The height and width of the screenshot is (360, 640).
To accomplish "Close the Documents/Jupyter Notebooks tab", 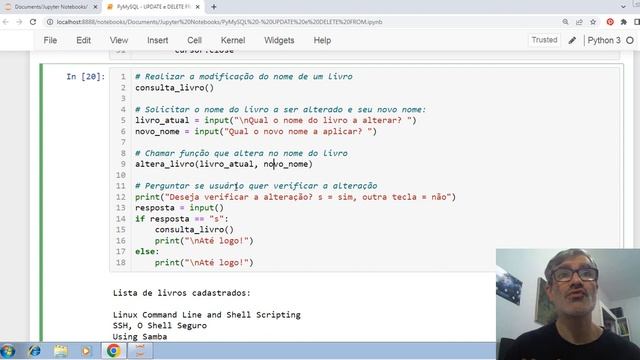I will pos(96,7).
